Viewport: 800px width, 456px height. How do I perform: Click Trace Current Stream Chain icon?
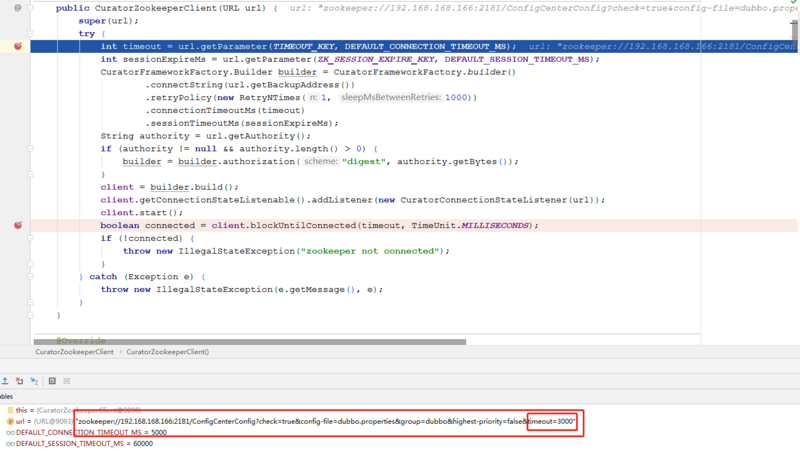pos(67,381)
